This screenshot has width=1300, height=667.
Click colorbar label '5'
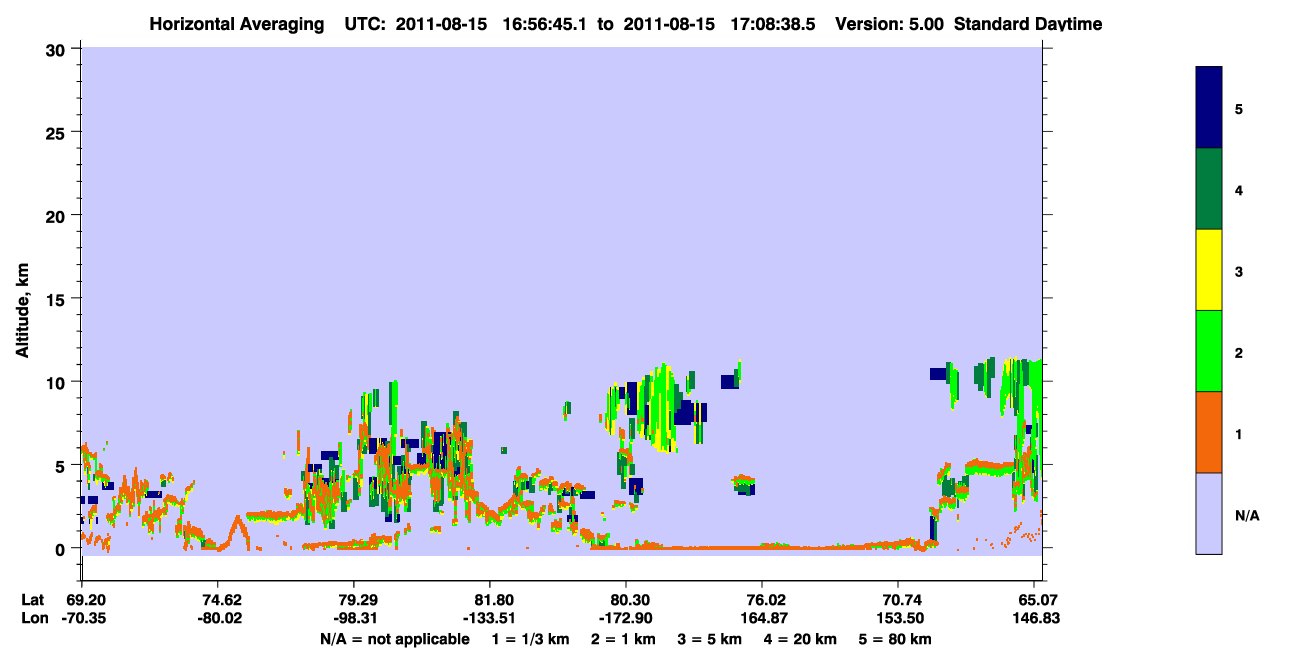coord(1239,109)
